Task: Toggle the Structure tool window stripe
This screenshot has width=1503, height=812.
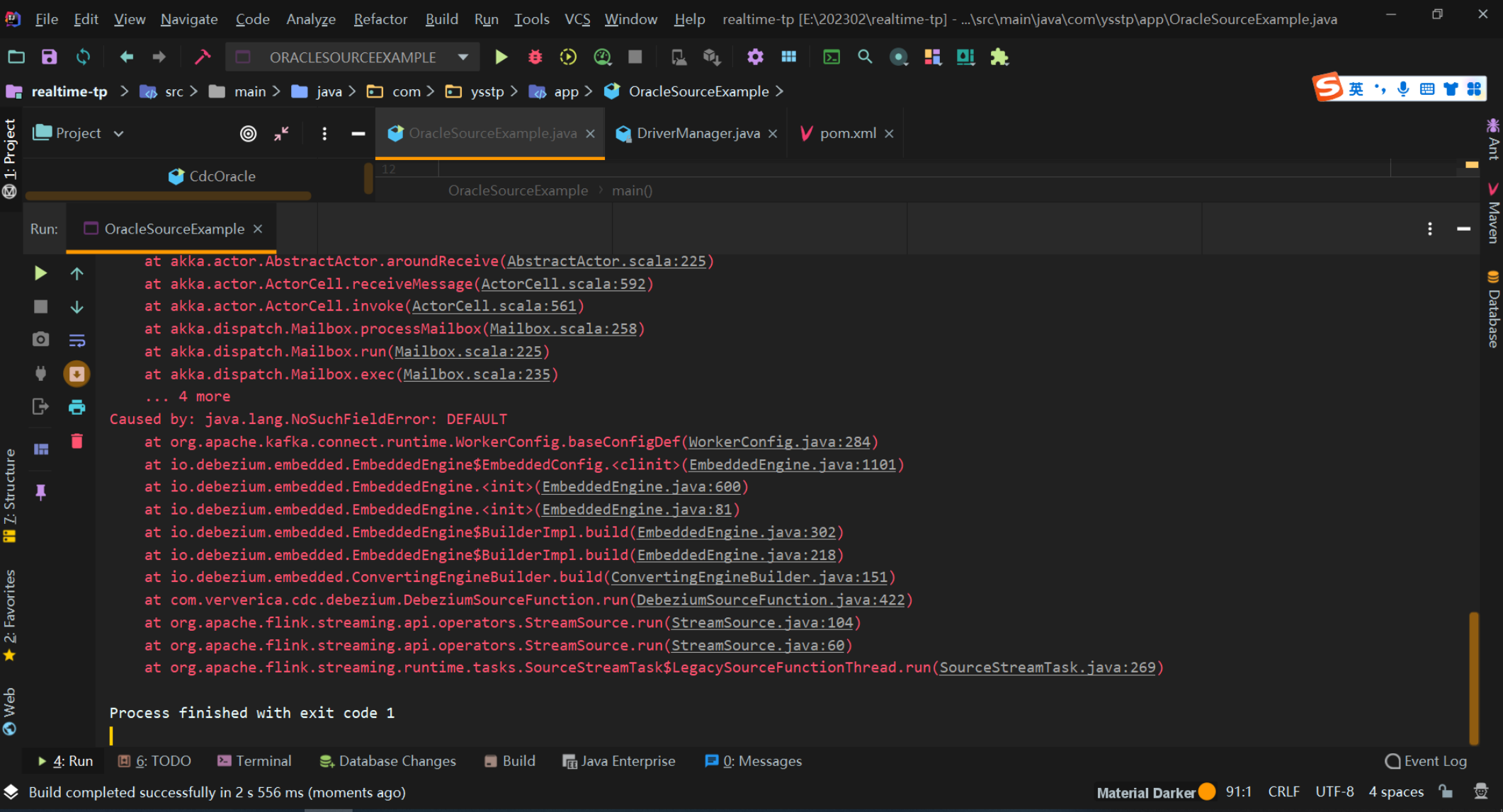Action: 9,496
